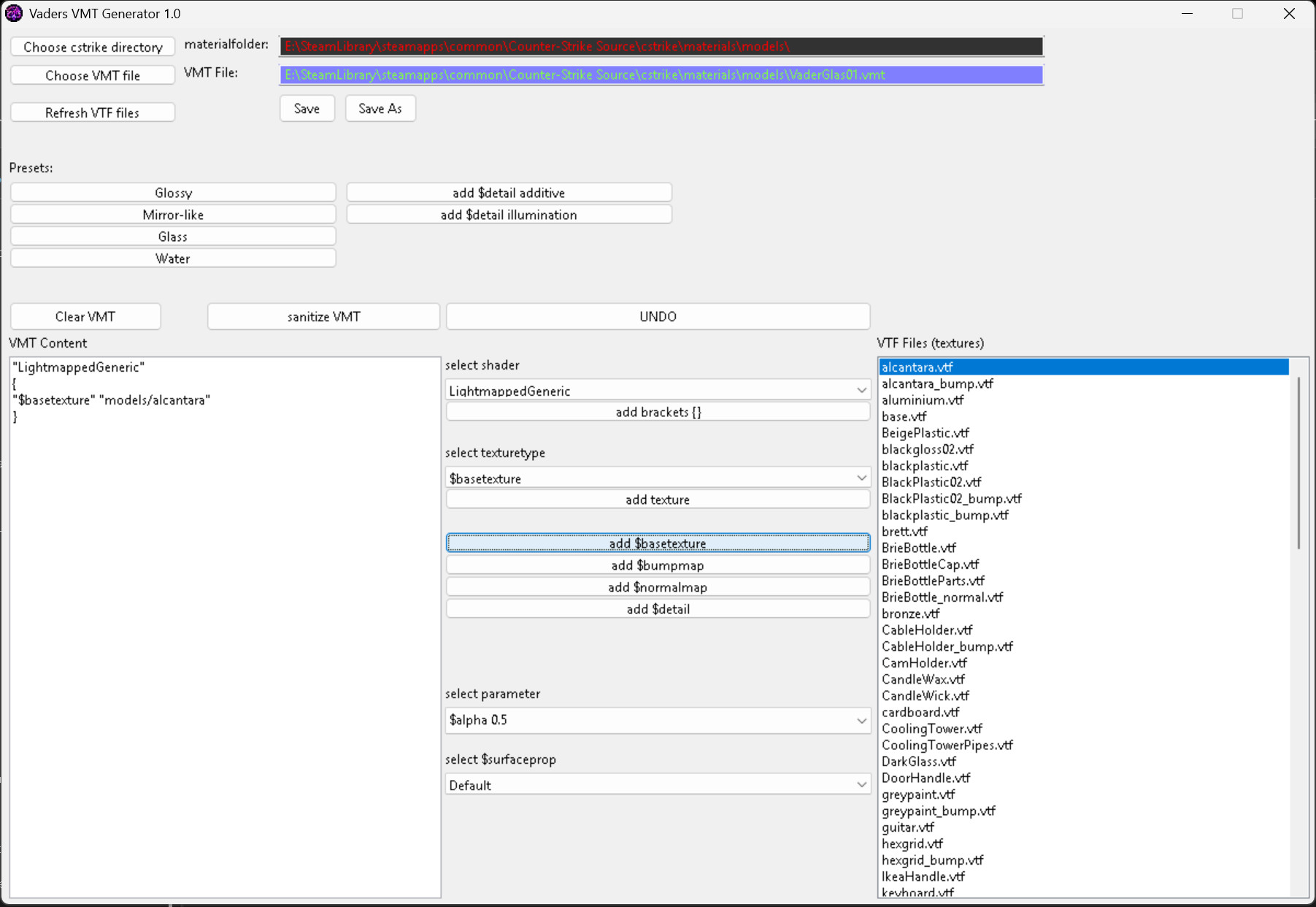Select aluminium.vtf in the texture list
The width and height of the screenshot is (1316, 907).
coord(1083,400)
